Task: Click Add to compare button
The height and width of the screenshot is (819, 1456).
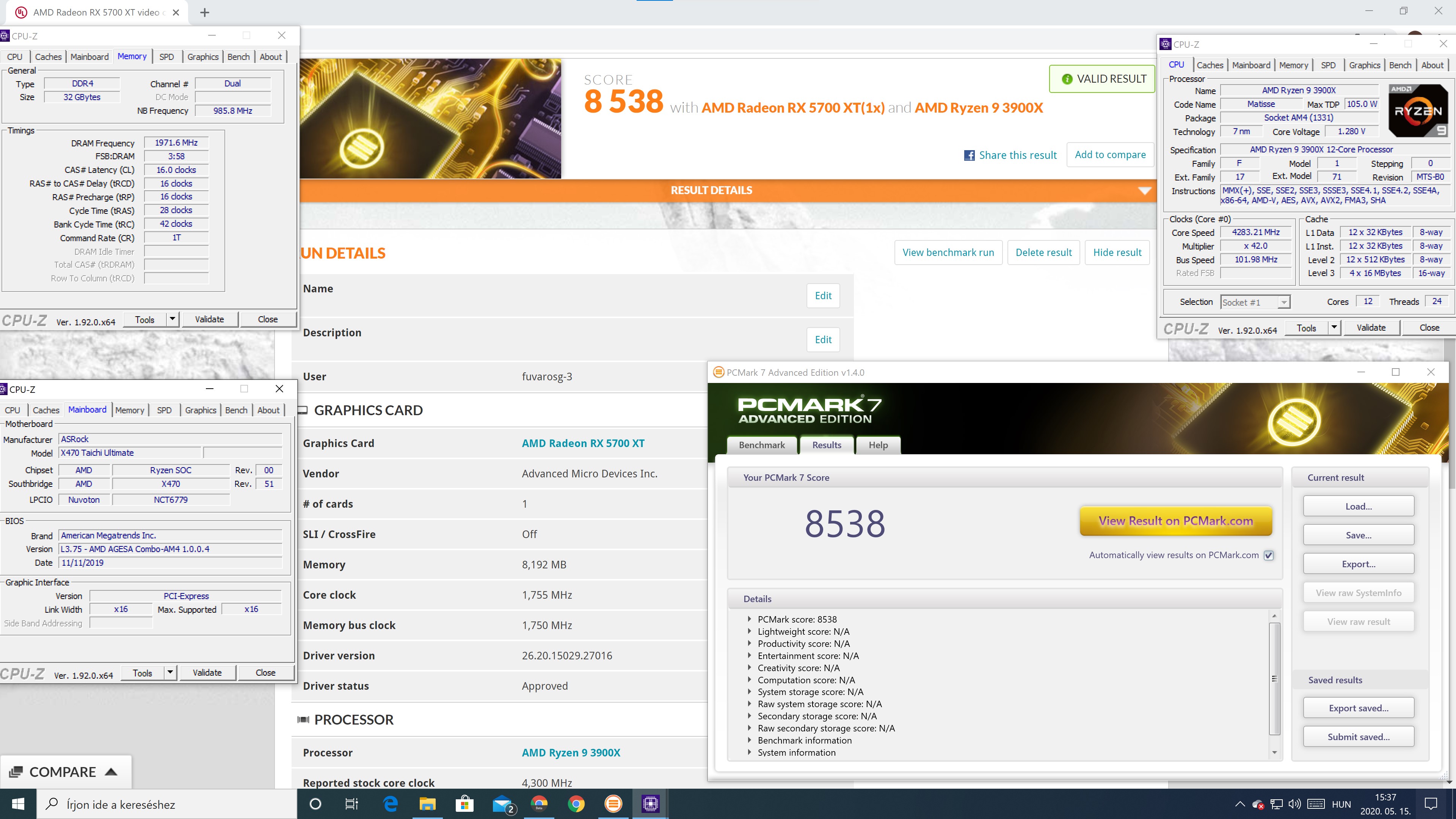Action: pyautogui.click(x=1110, y=154)
